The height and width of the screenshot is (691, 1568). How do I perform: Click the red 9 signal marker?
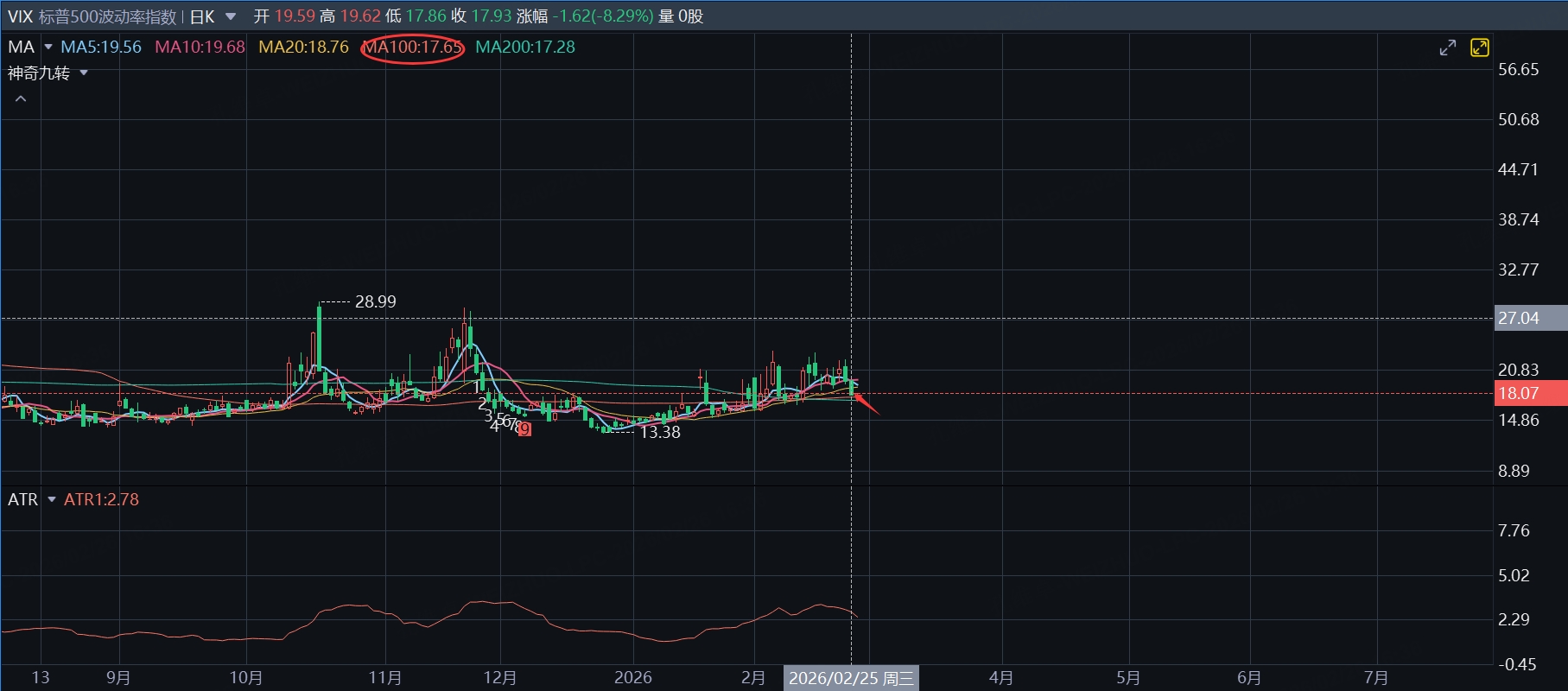(x=524, y=428)
